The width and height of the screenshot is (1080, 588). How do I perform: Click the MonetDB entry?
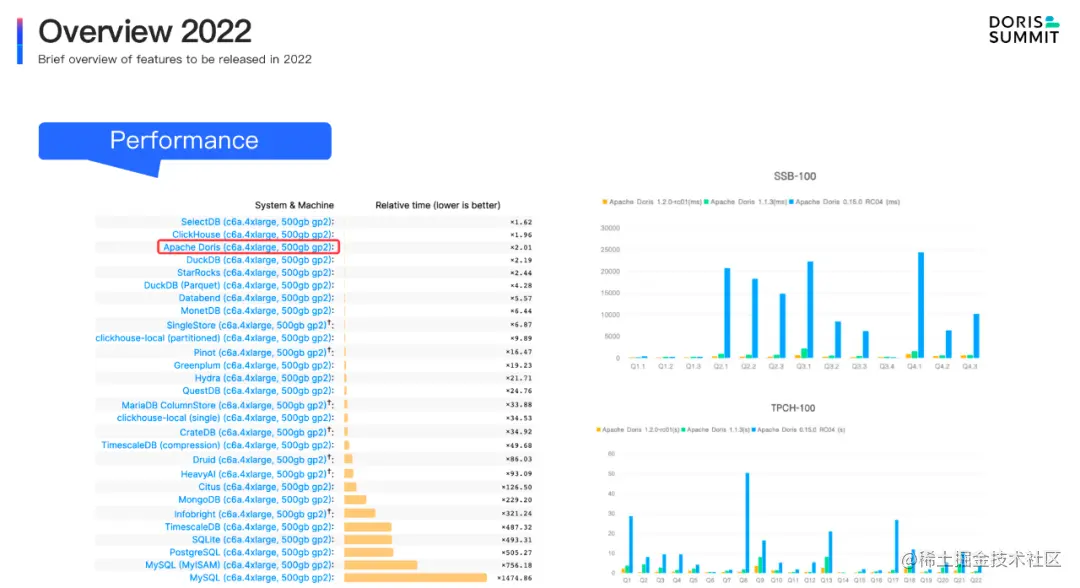257,311
